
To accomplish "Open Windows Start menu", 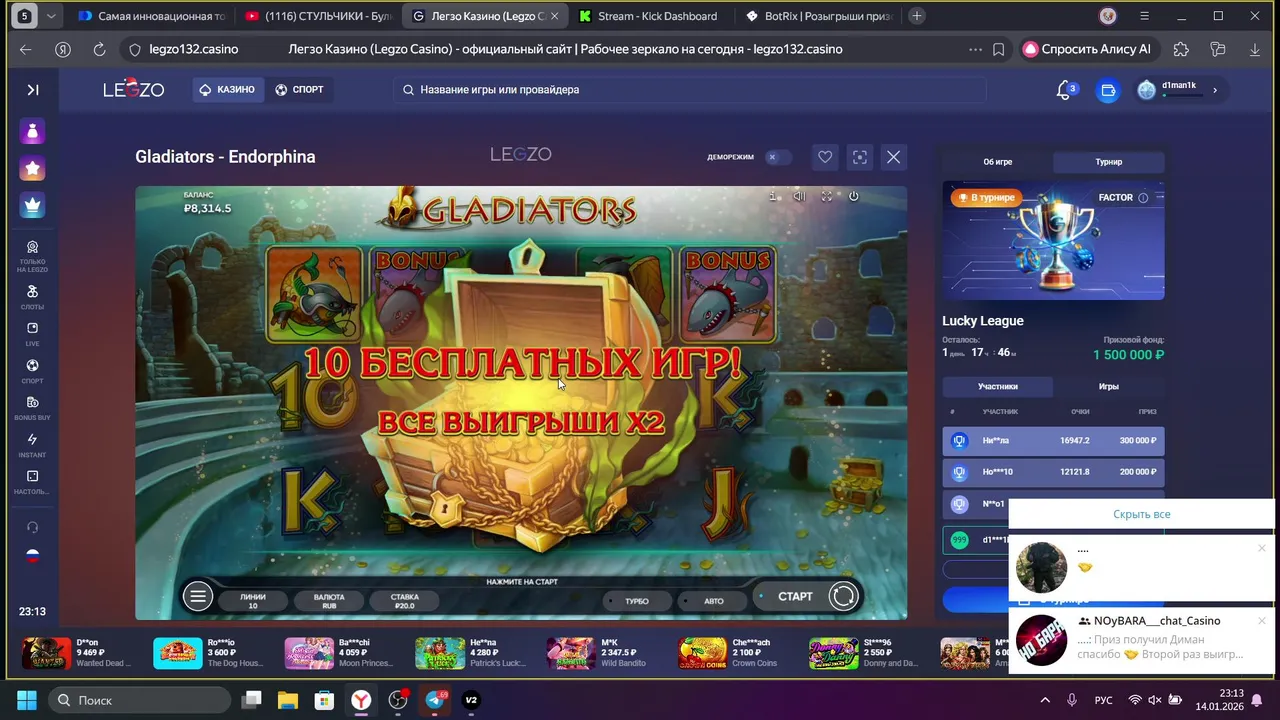I will [x=26, y=700].
